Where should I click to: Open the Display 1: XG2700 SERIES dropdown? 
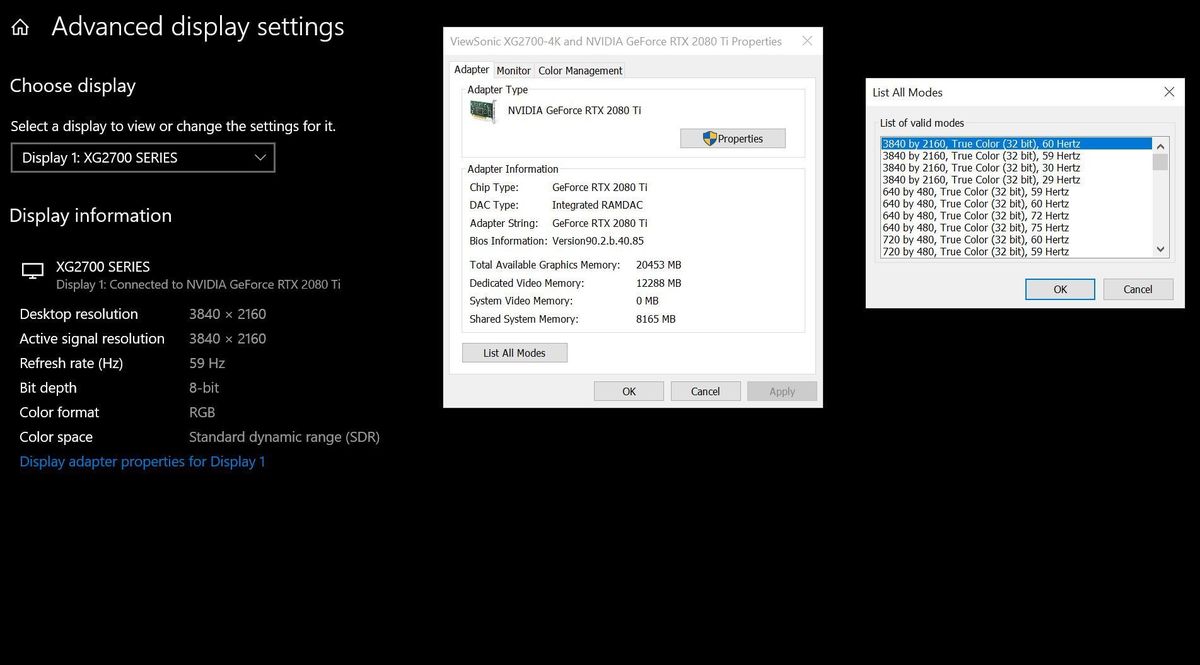(143, 158)
